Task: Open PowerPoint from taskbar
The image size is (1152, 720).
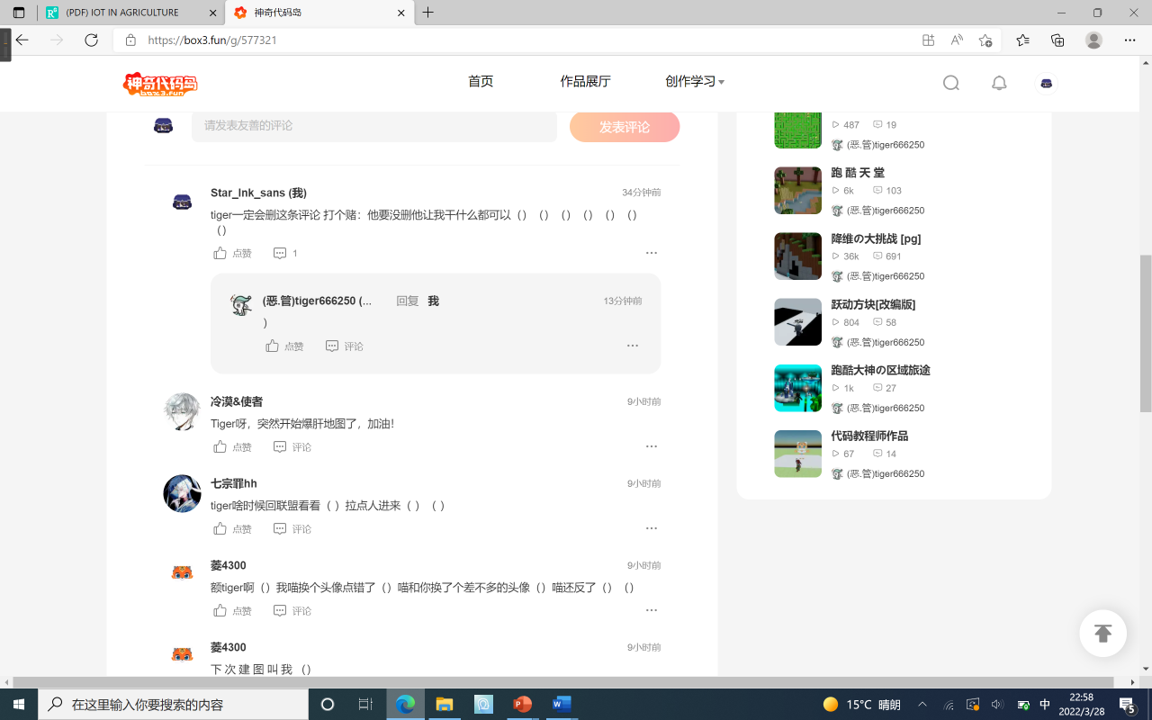Action: click(522, 705)
